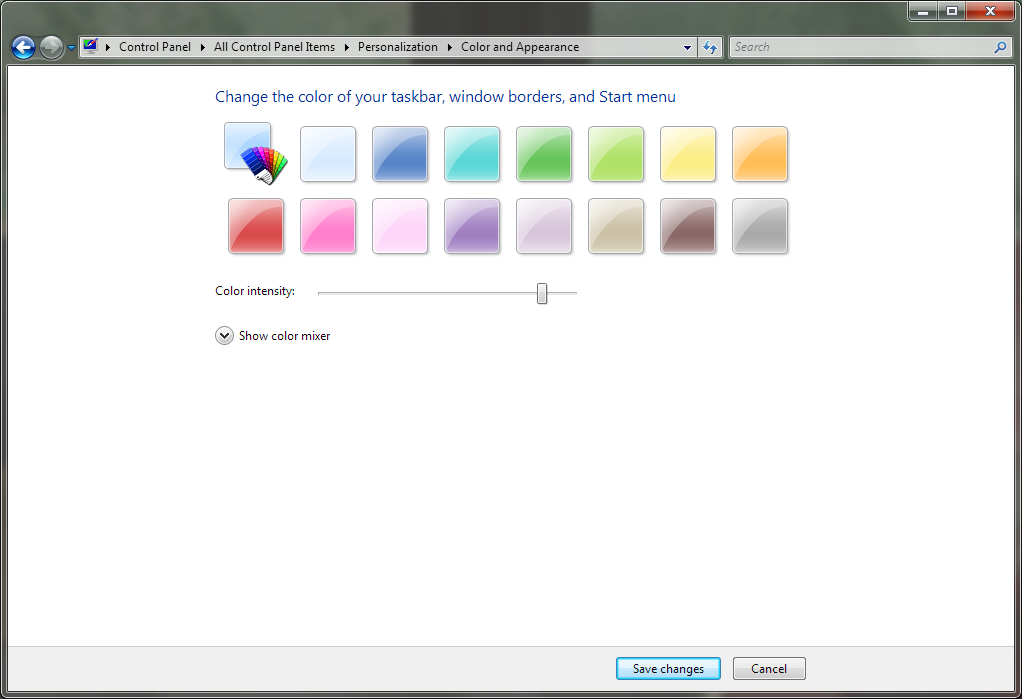Click the Save changes button
1022x699 pixels.
point(668,668)
